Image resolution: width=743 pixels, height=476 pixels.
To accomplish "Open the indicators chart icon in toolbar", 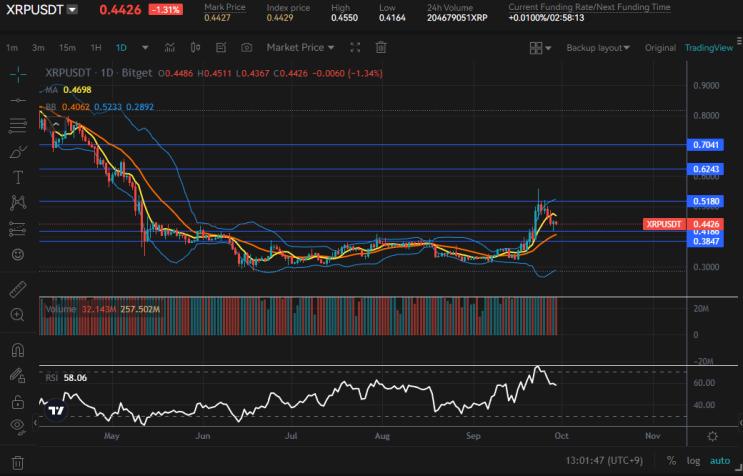I will 170,47.
